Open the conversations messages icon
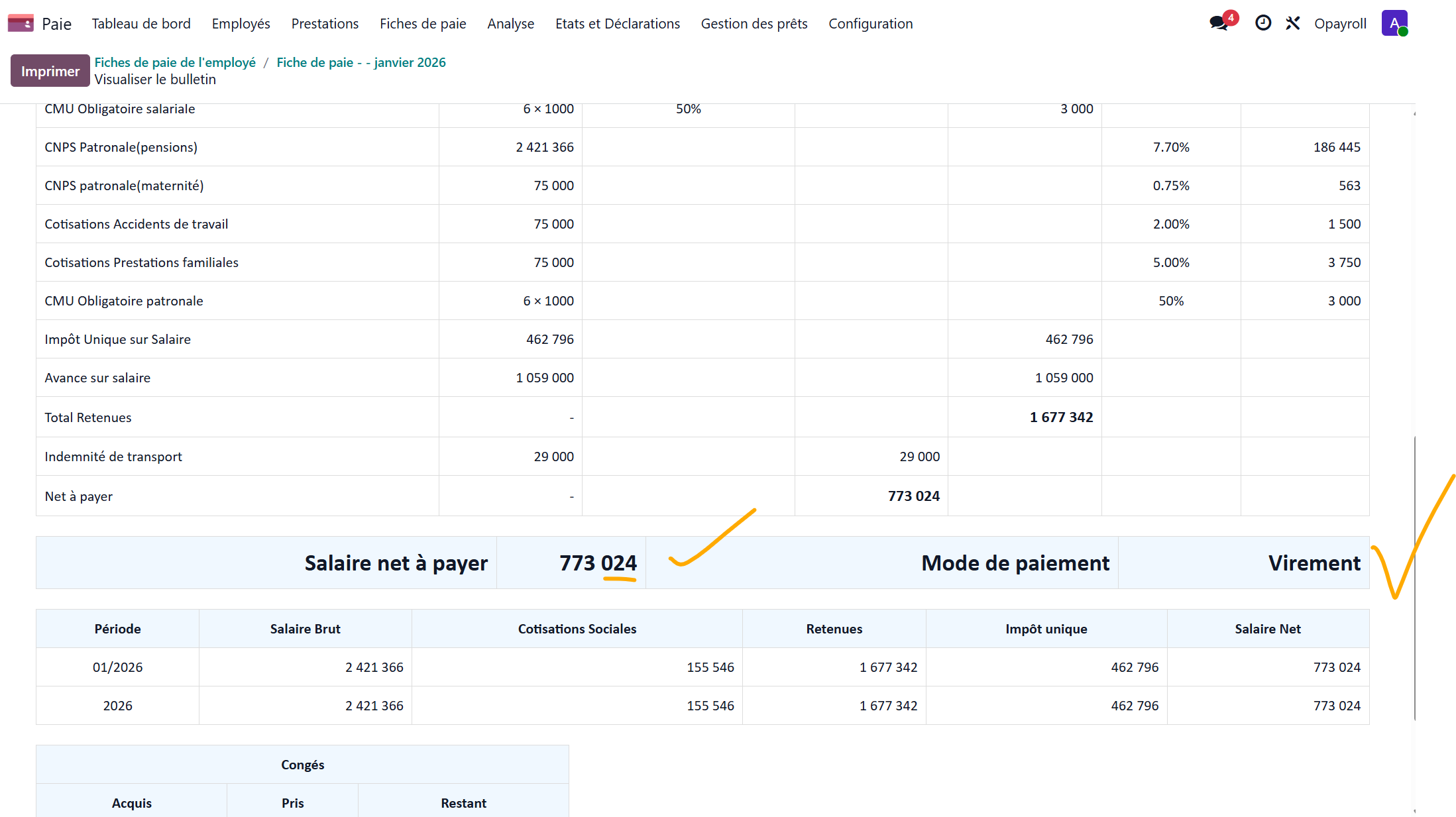 [x=1219, y=23]
